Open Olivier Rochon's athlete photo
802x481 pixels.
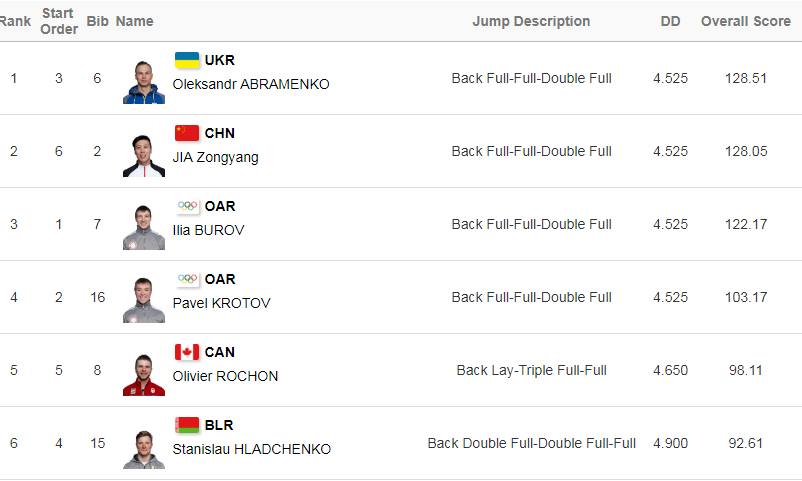coord(144,375)
